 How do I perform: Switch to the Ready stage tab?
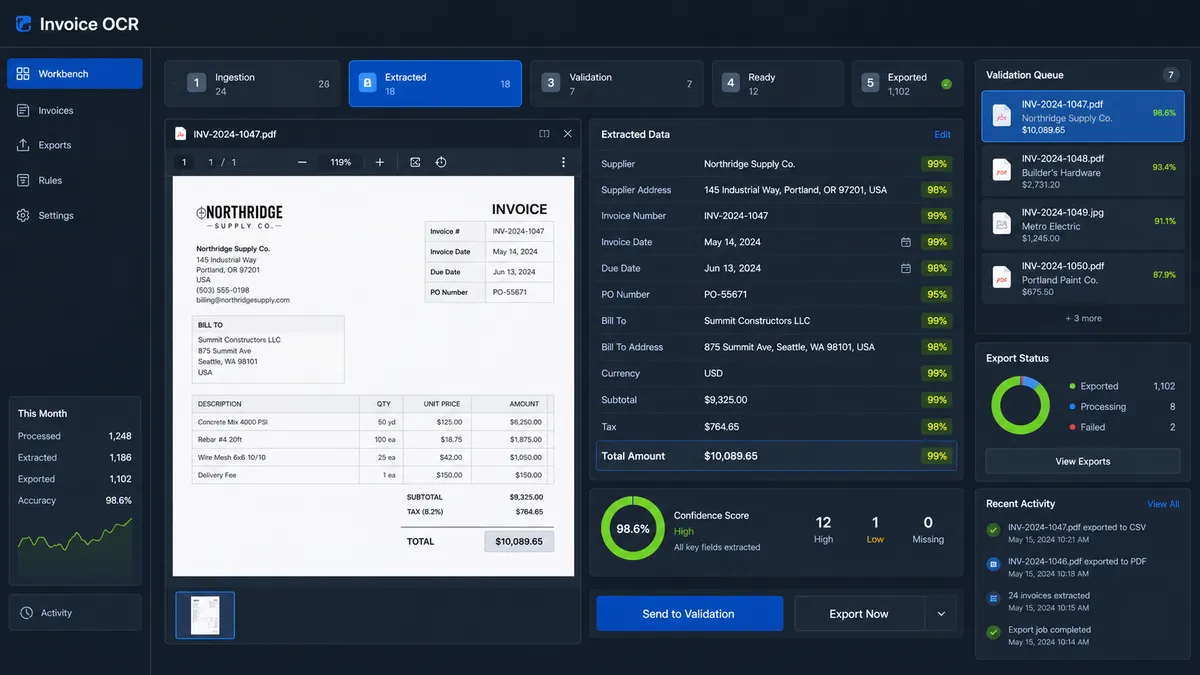tap(778, 84)
